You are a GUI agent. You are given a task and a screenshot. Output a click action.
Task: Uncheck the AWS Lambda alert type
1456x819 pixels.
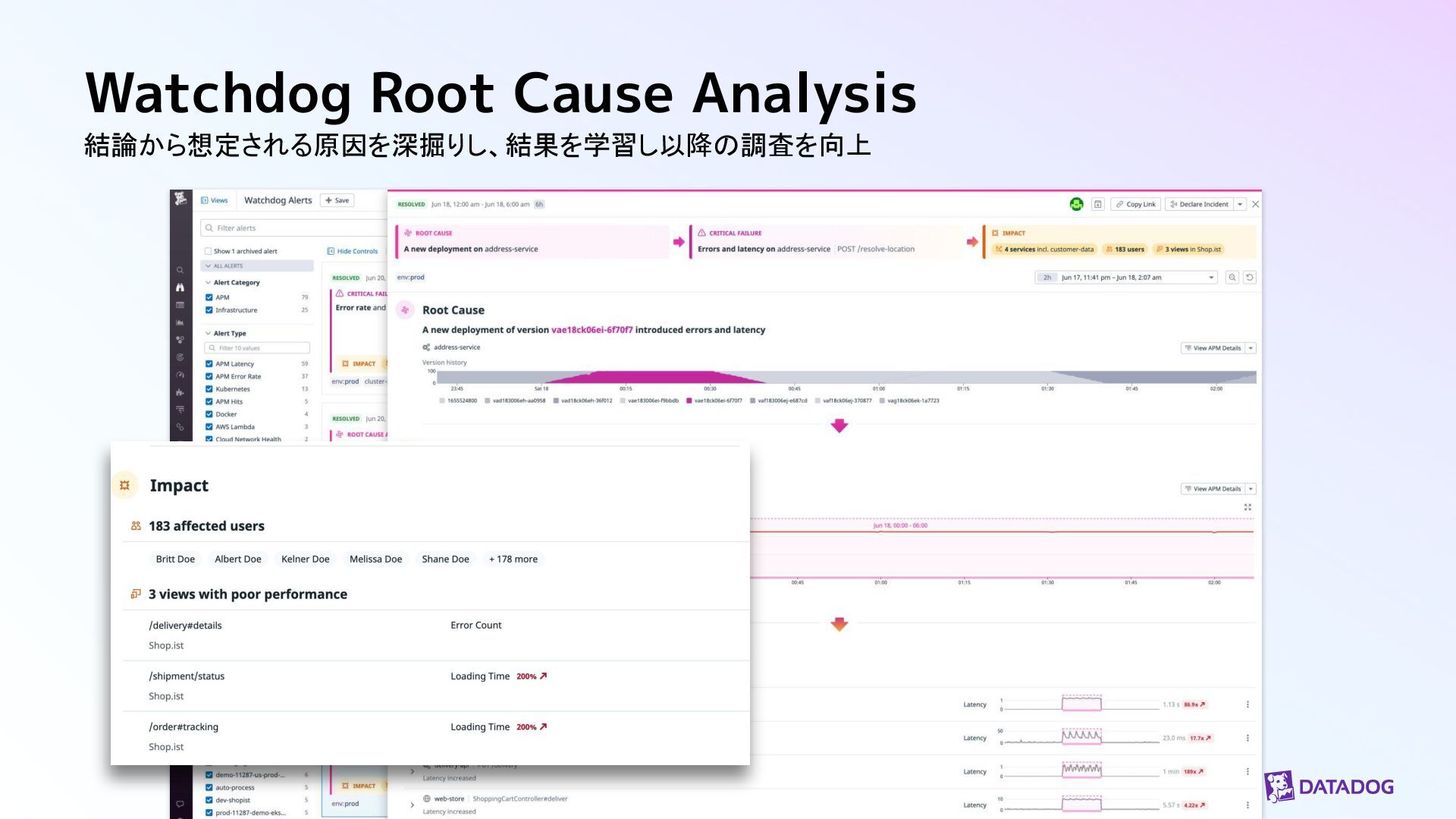point(209,427)
